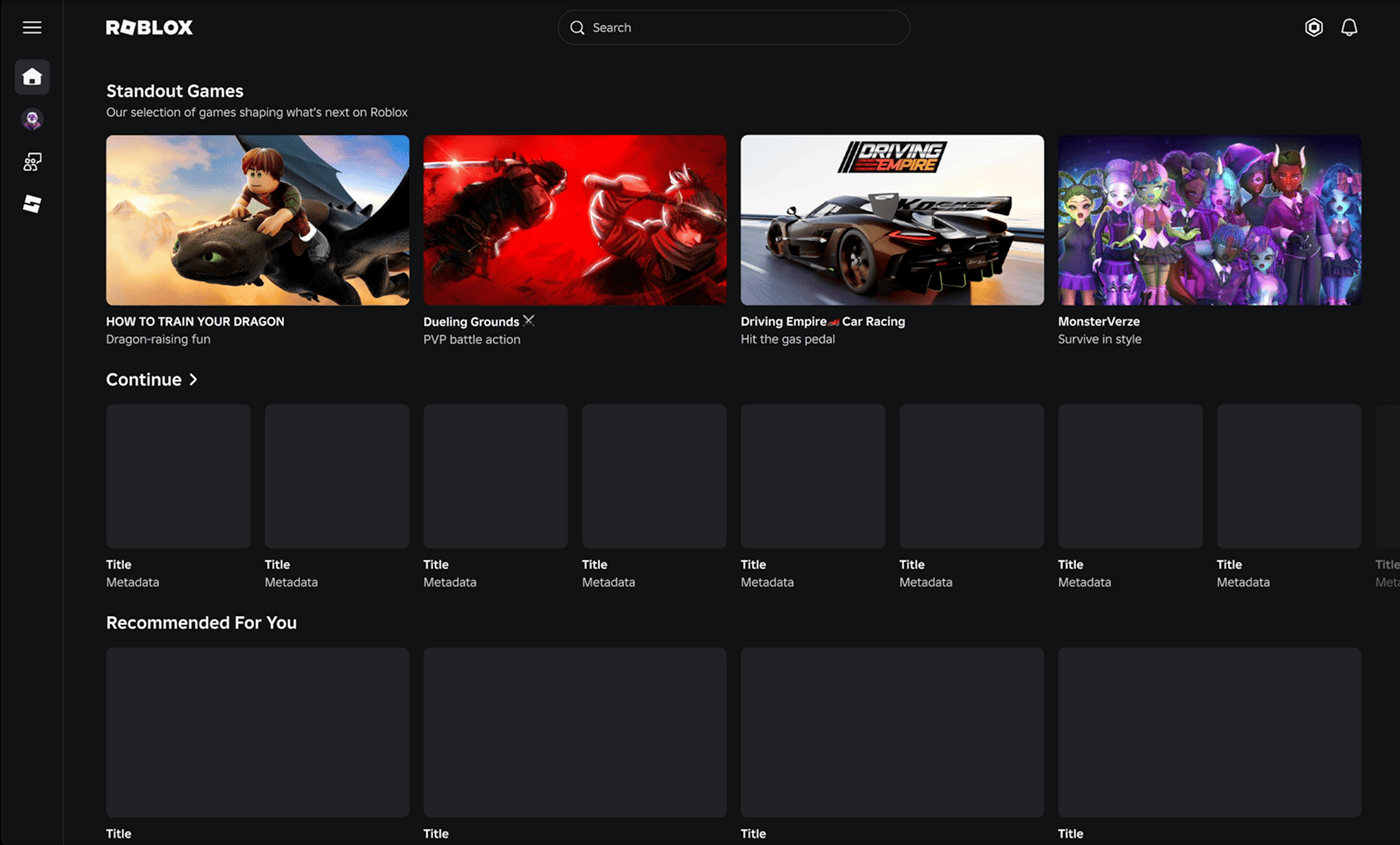Open the Driving Empire car thumbnail

point(892,220)
